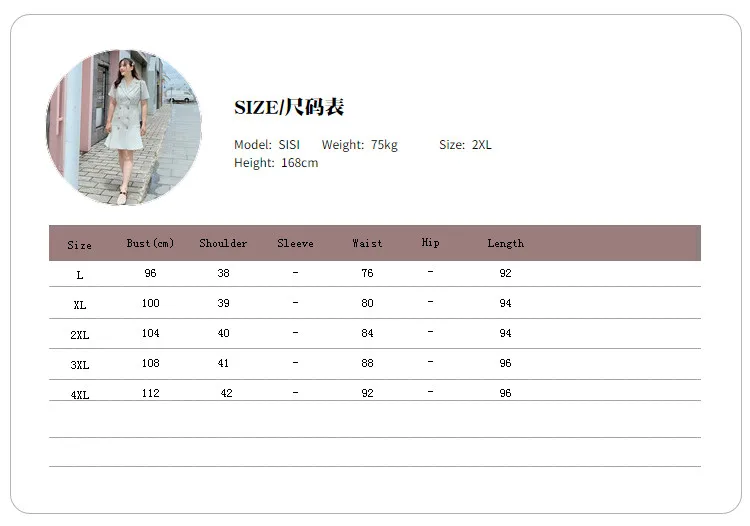Click bust value 100 in XL row
Screen dimensions: 750x526
click(151, 303)
